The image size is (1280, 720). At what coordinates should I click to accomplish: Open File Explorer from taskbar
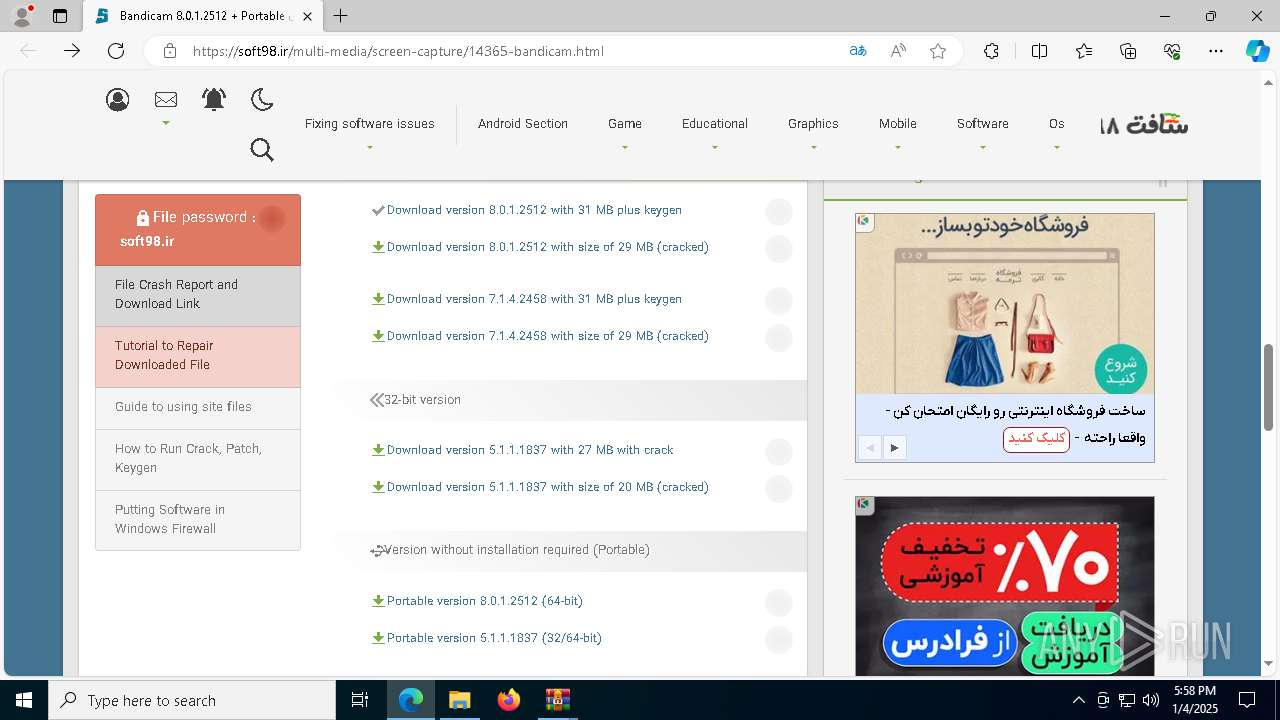coord(459,700)
